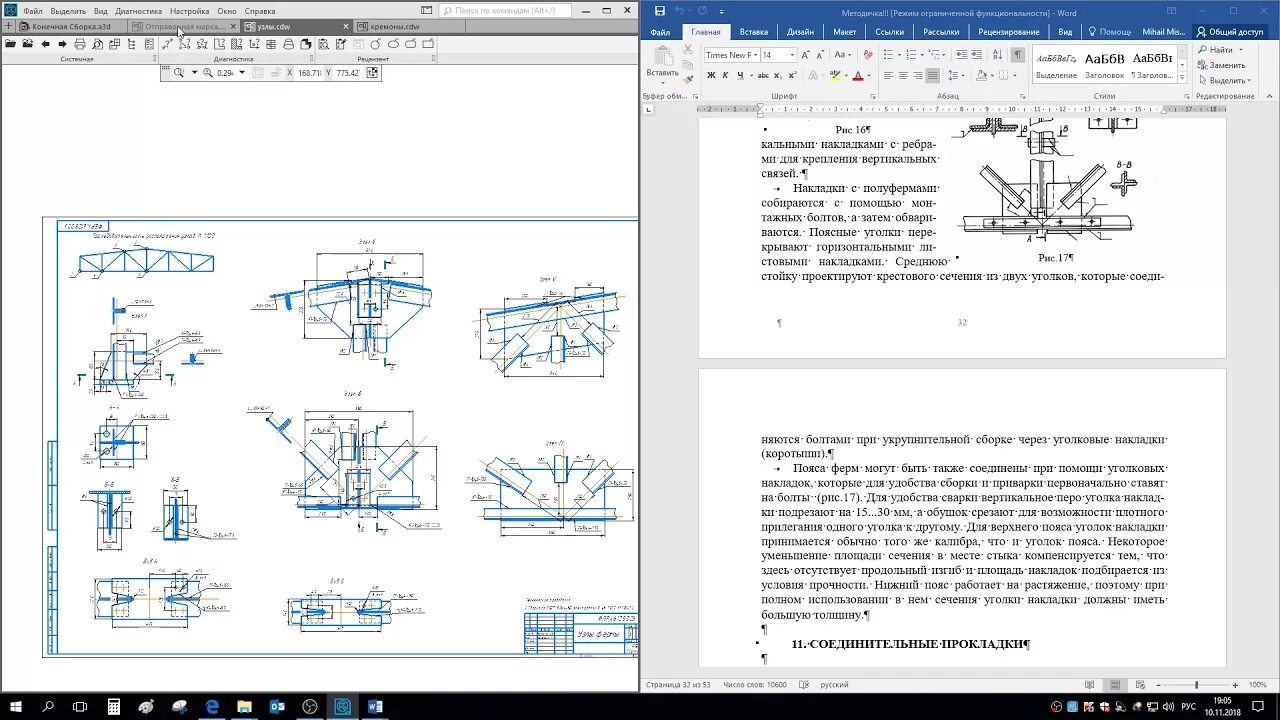Screen dimensions: 1280x720
Task: Toggle italic formatting in Word
Action: [725, 75]
